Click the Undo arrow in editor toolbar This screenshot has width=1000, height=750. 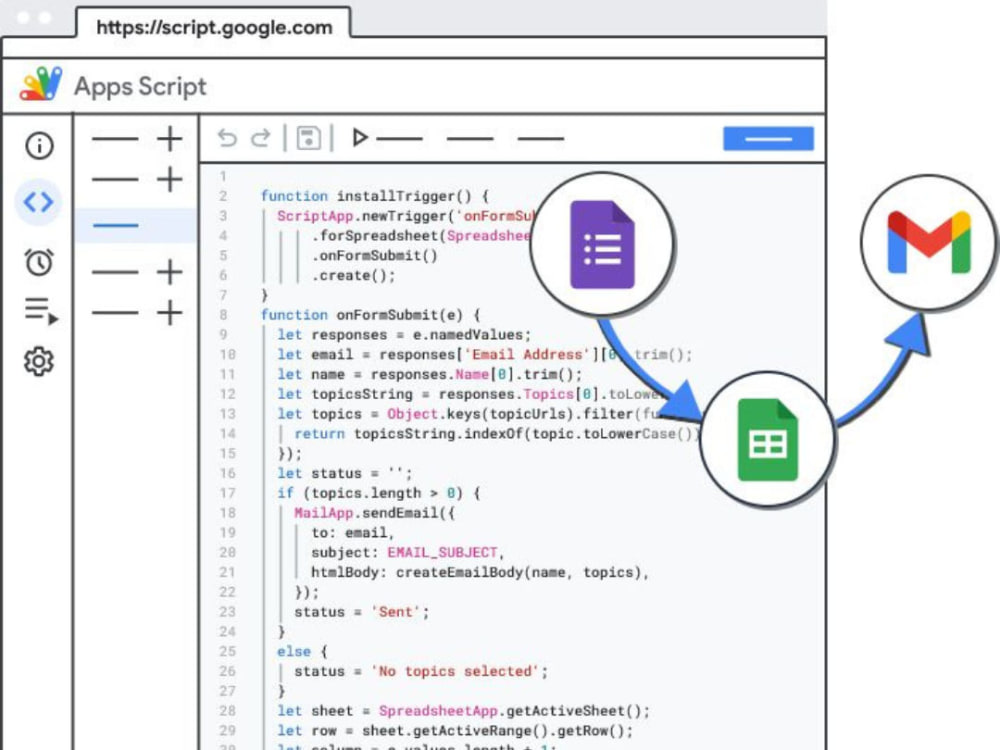tap(227, 138)
